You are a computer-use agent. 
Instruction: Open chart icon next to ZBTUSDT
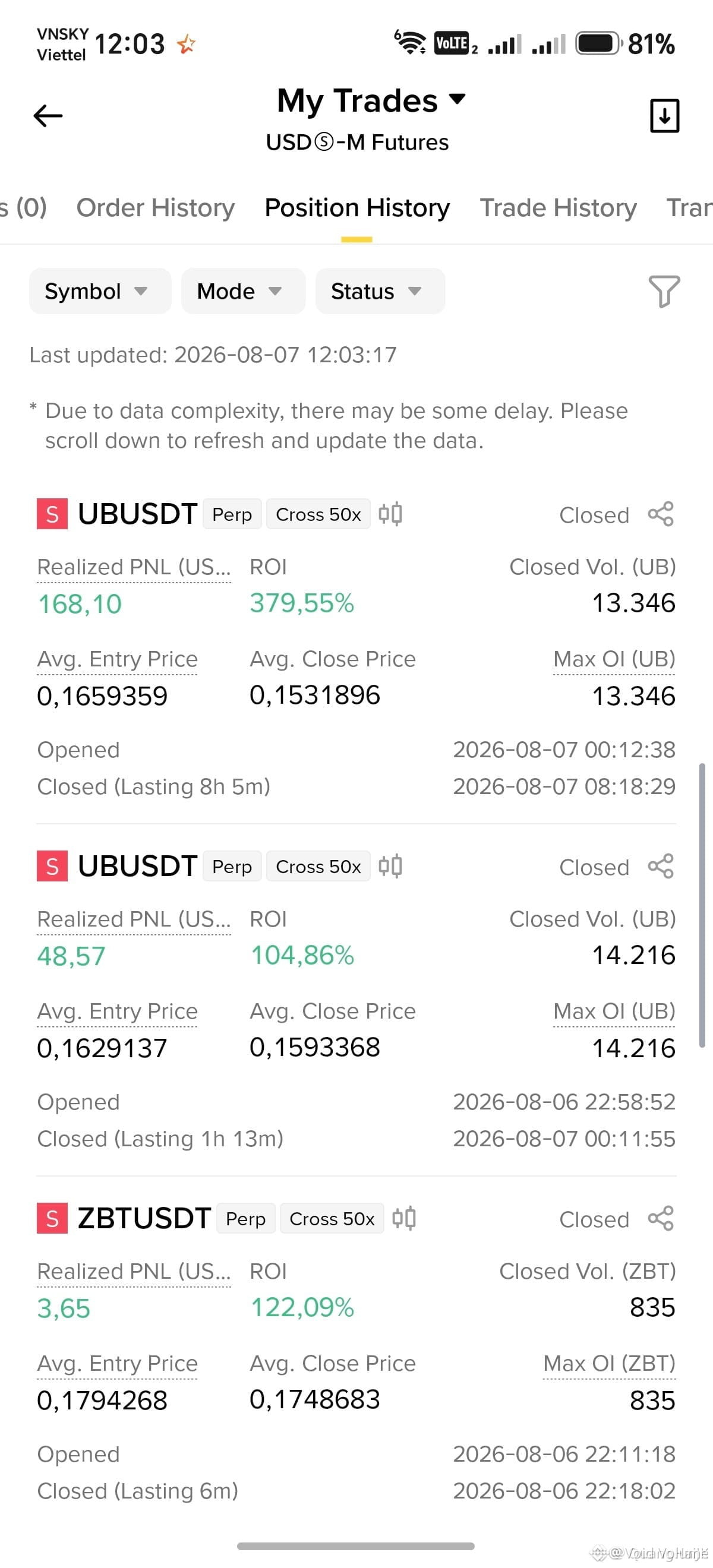403,1219
